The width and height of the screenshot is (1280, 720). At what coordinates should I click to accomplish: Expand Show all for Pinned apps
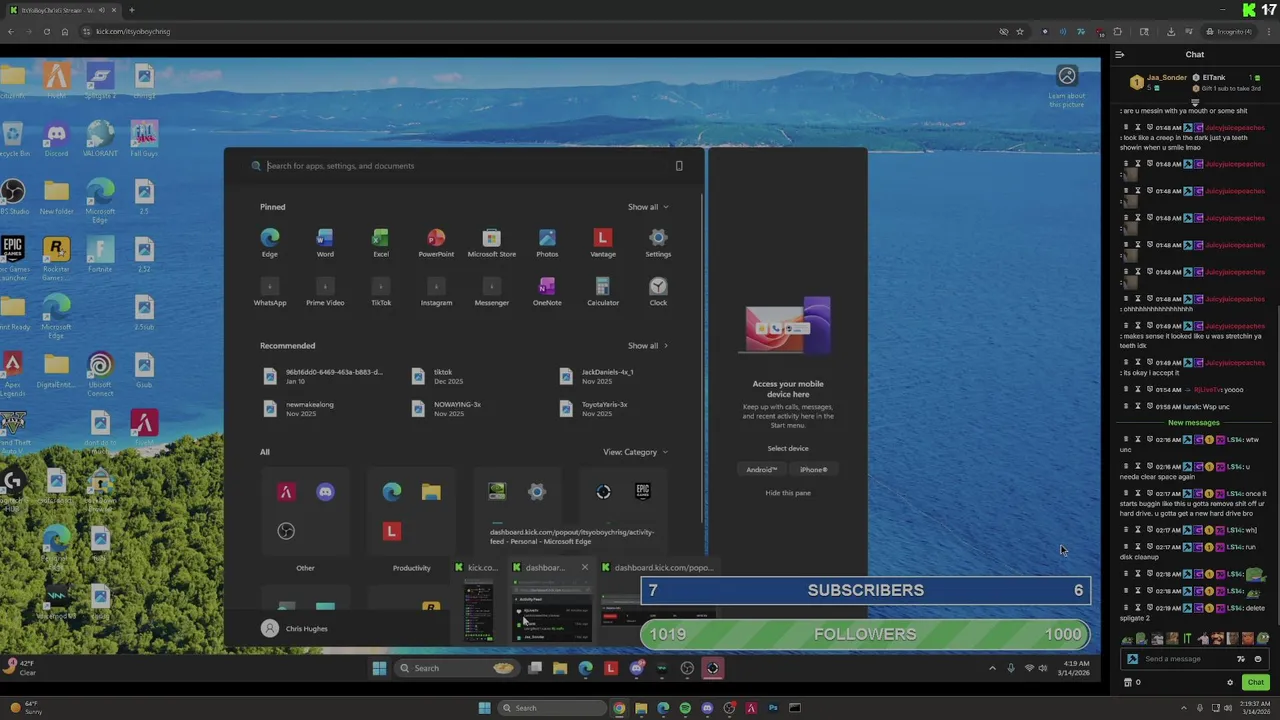coord(648,207)
